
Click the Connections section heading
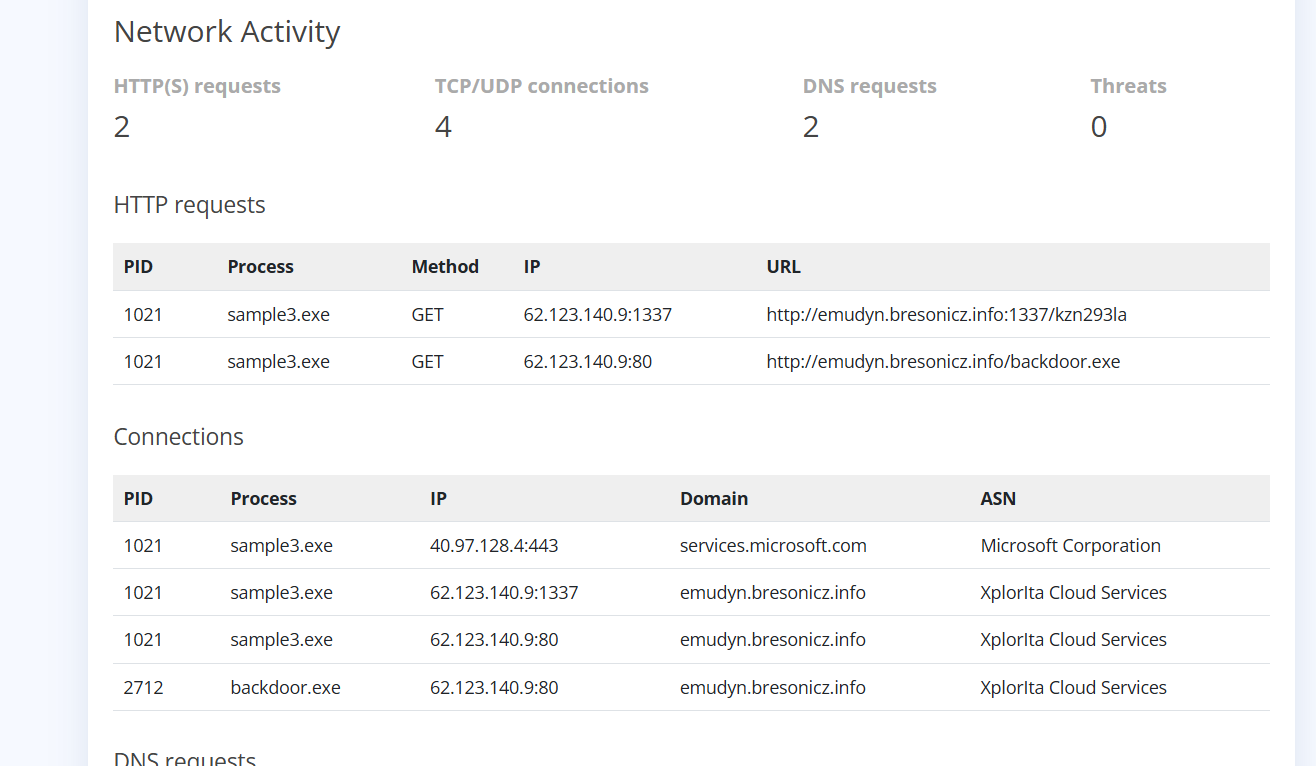[179, 437]
